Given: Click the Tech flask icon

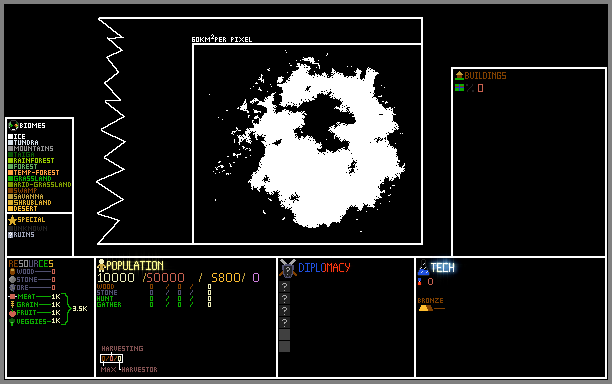Looking at the screenshot, I should pyautogui.click(x=423, y=268).
